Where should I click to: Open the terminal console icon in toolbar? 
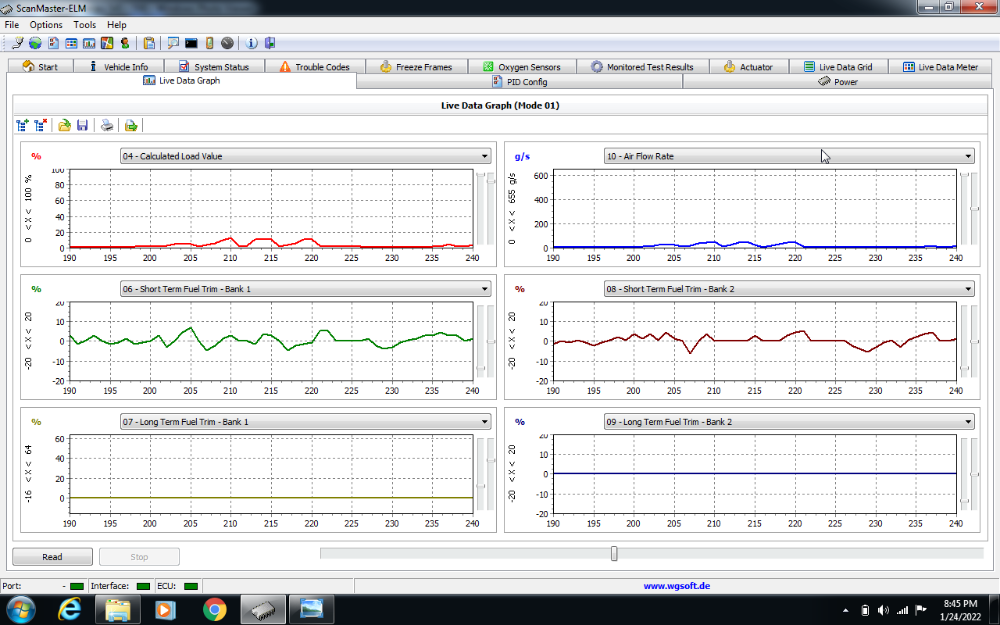pos(191,43)
